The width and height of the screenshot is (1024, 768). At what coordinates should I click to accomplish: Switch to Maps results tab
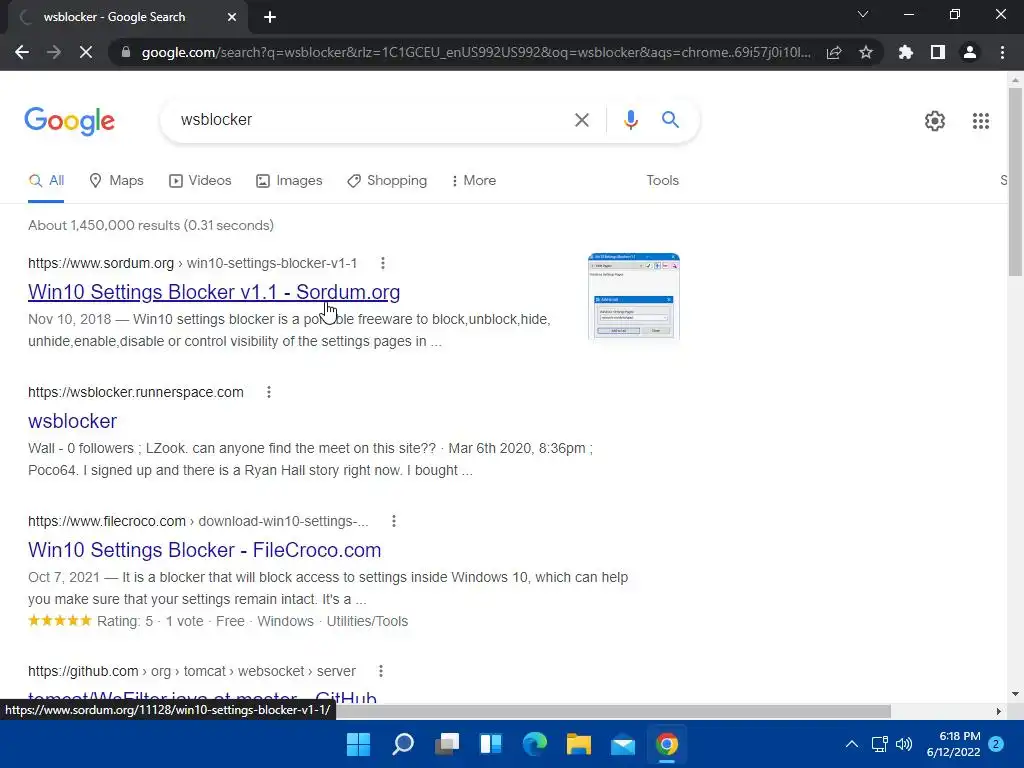click(116, 181)
